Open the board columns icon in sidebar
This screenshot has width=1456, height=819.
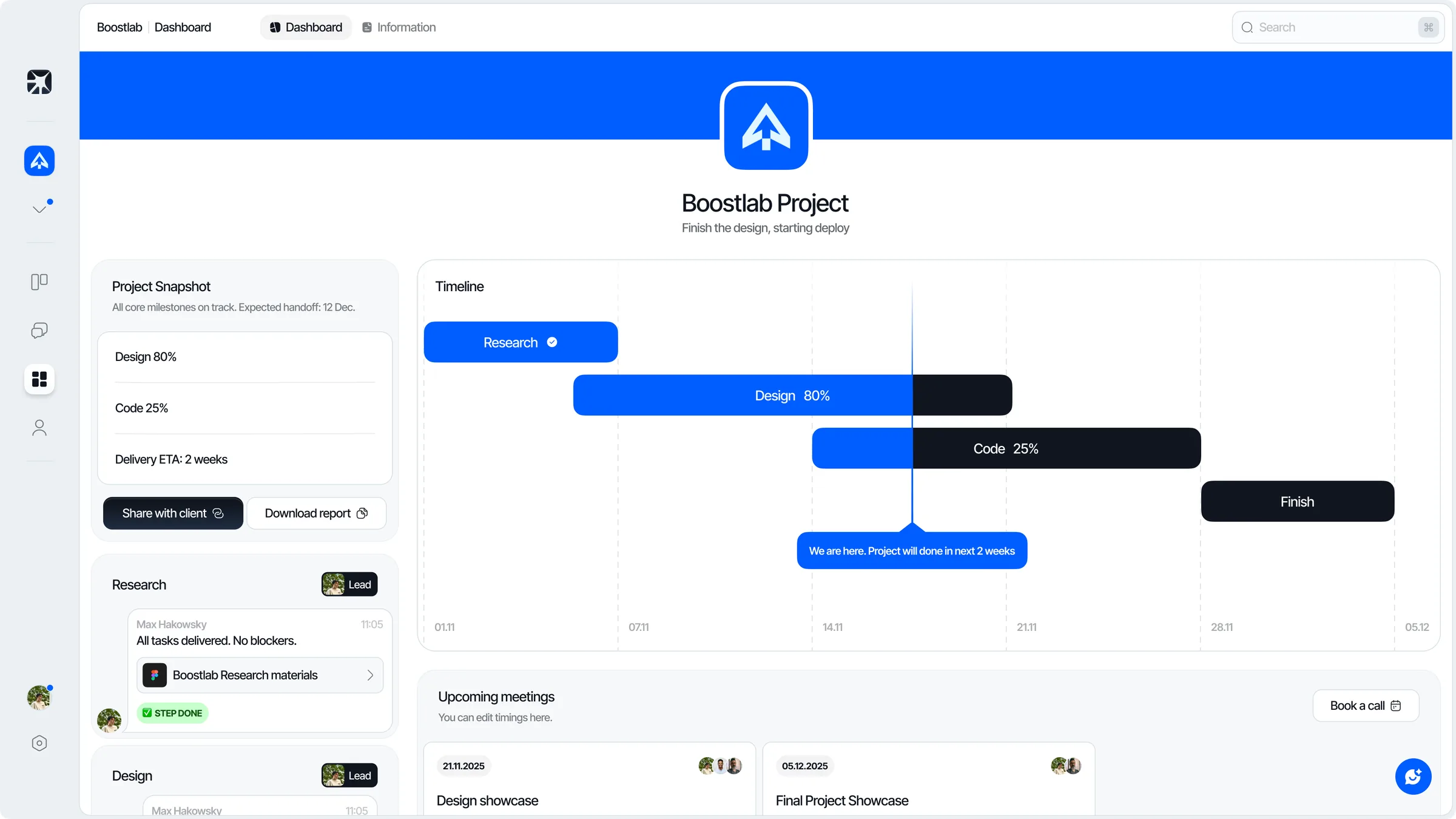[39, 281]
